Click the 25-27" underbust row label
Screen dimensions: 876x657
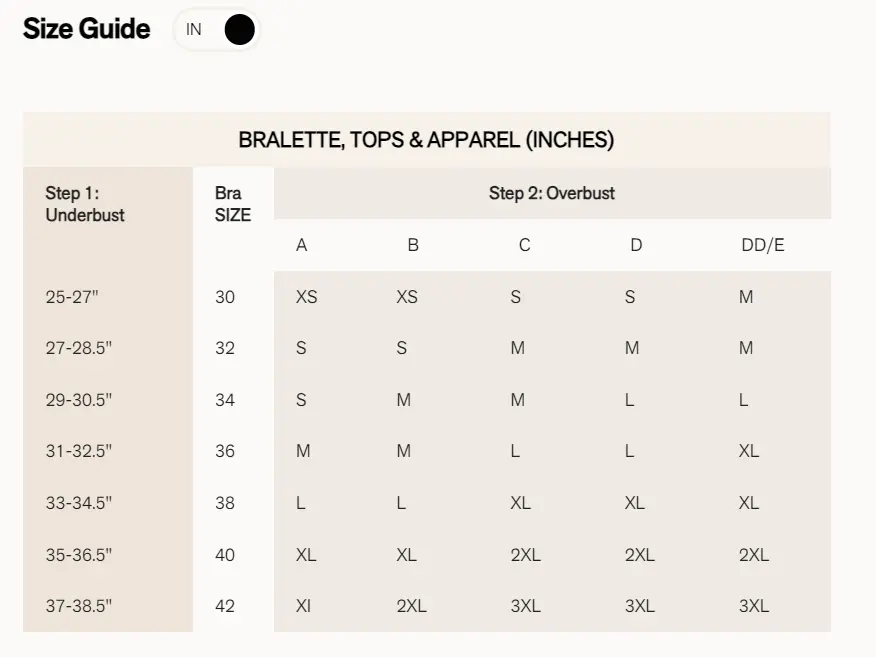(x=73, y=297)
